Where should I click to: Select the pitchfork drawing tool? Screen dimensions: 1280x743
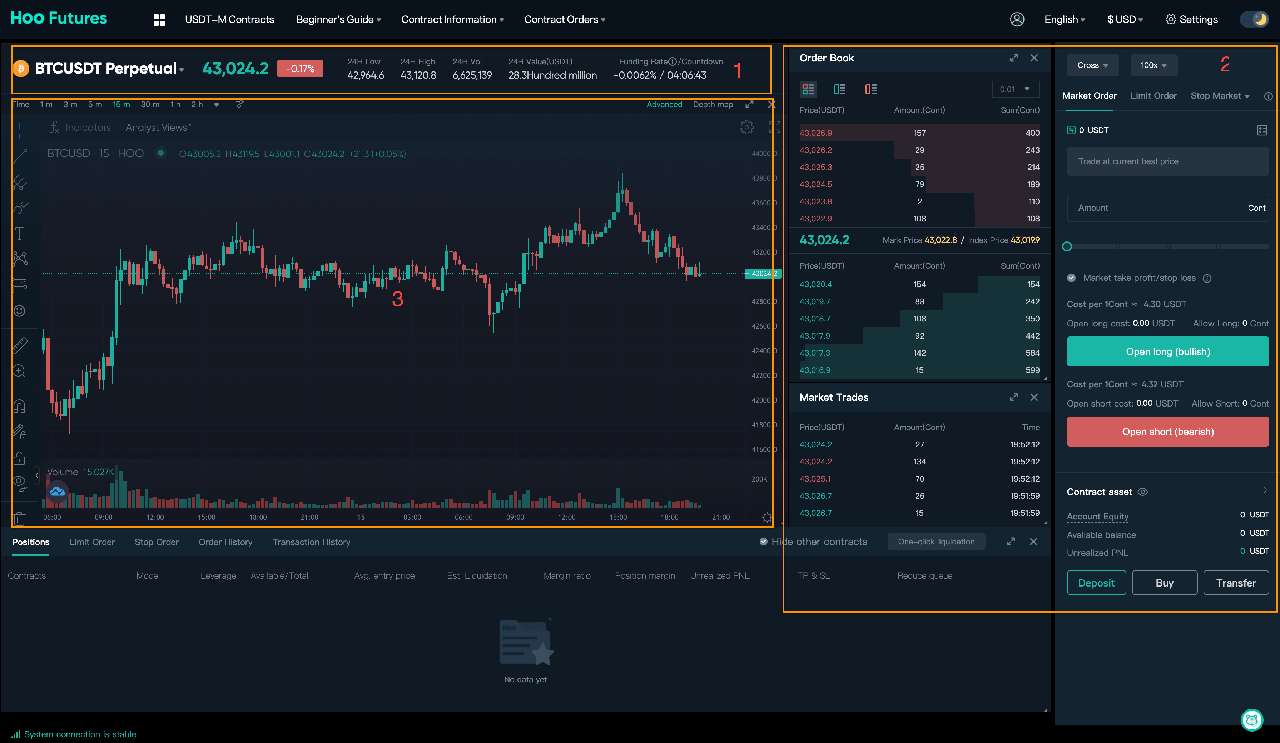click(x=20, y=182)
